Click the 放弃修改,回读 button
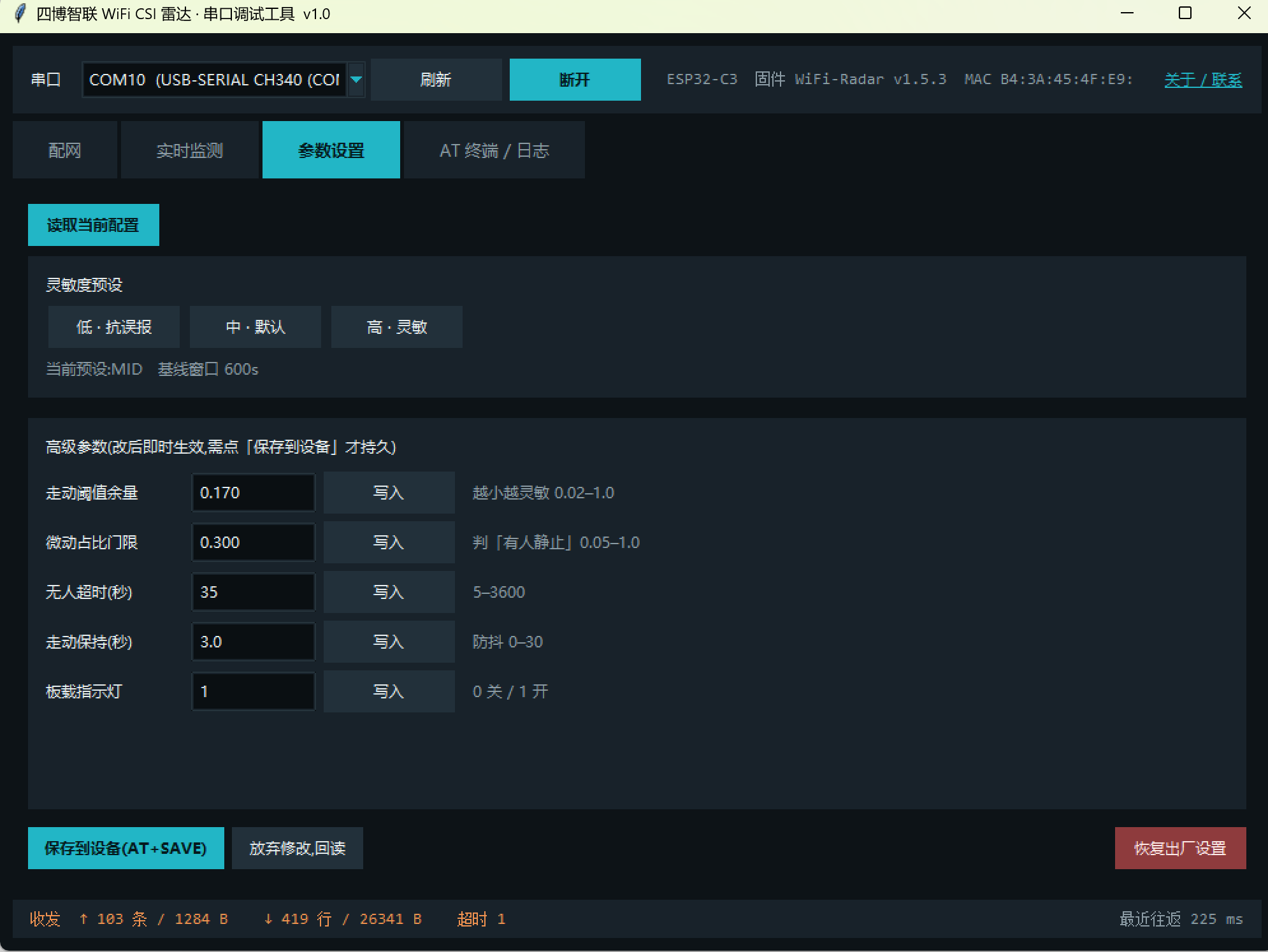 coord(297,848)
